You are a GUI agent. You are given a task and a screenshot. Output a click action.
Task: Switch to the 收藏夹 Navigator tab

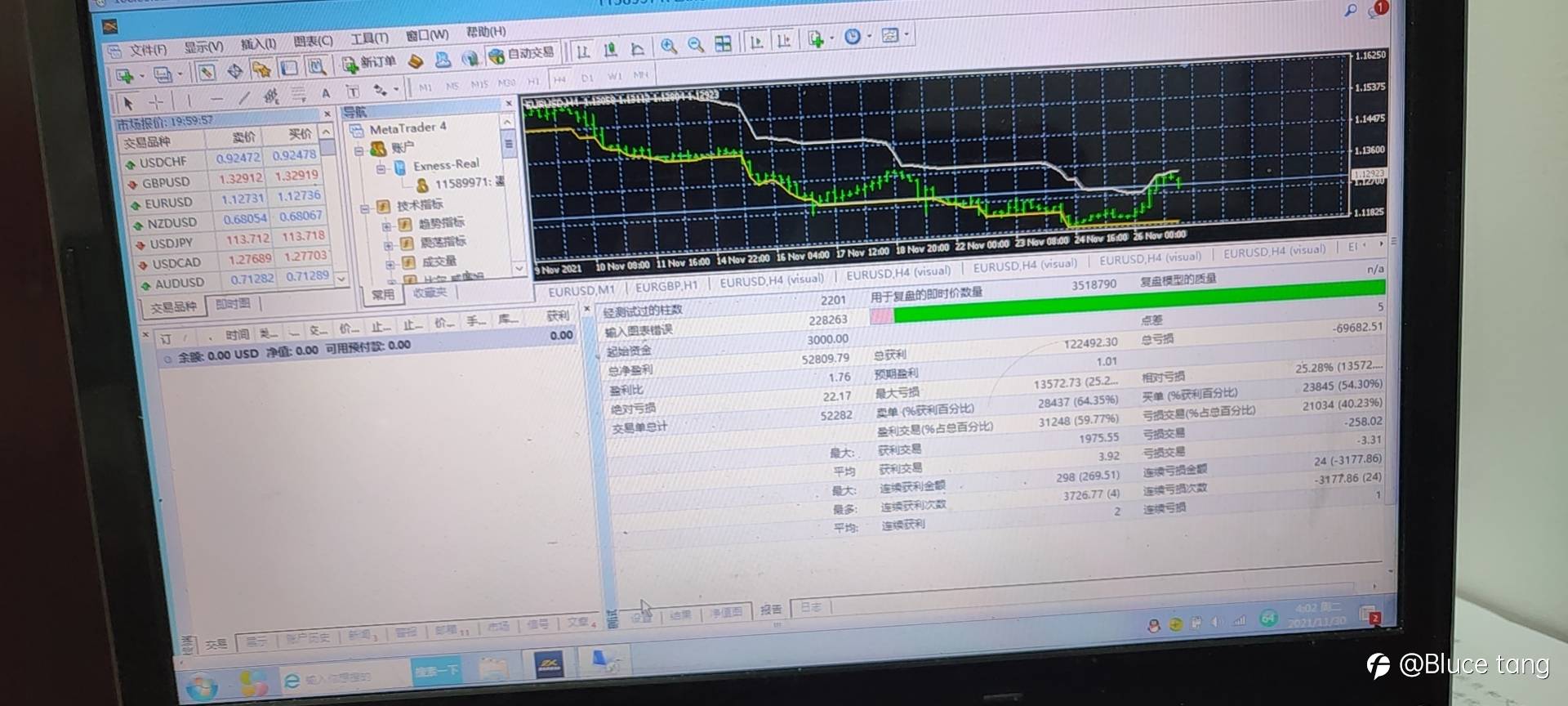(x=430, y=292)
